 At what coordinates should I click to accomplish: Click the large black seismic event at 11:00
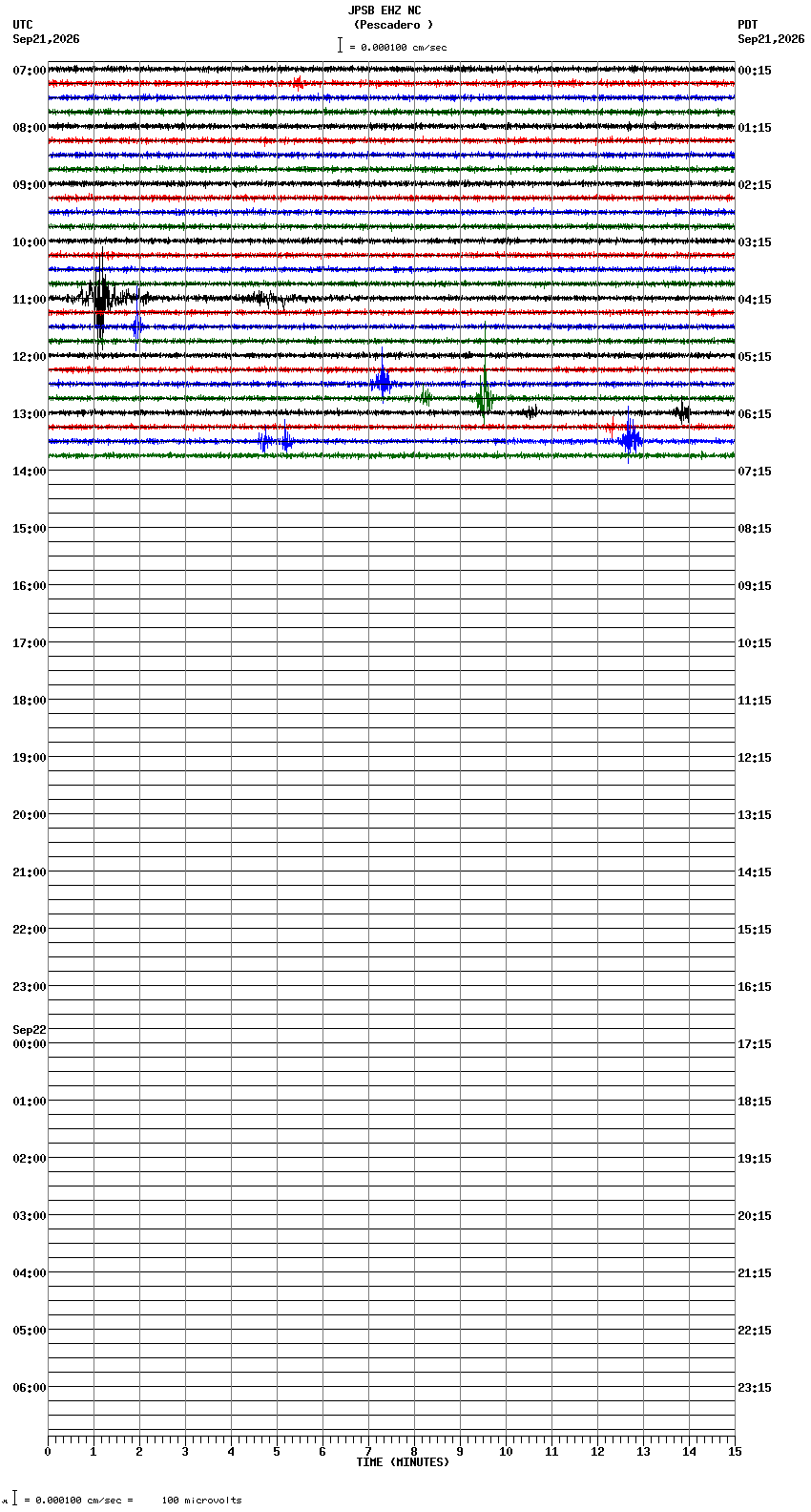coord(100,298)
